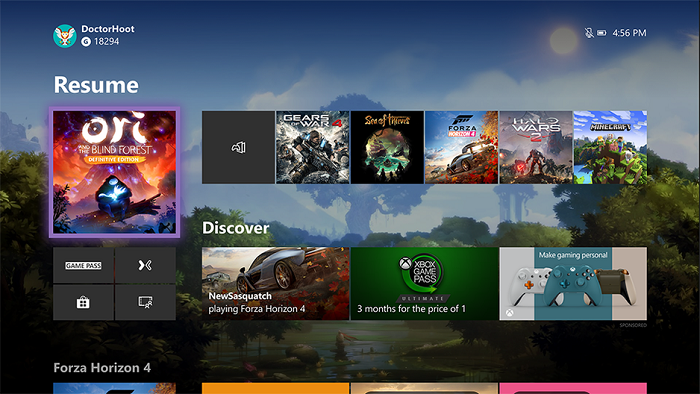Launch Gears of War 4 tile
700x394 pixels.
point(312,147)
